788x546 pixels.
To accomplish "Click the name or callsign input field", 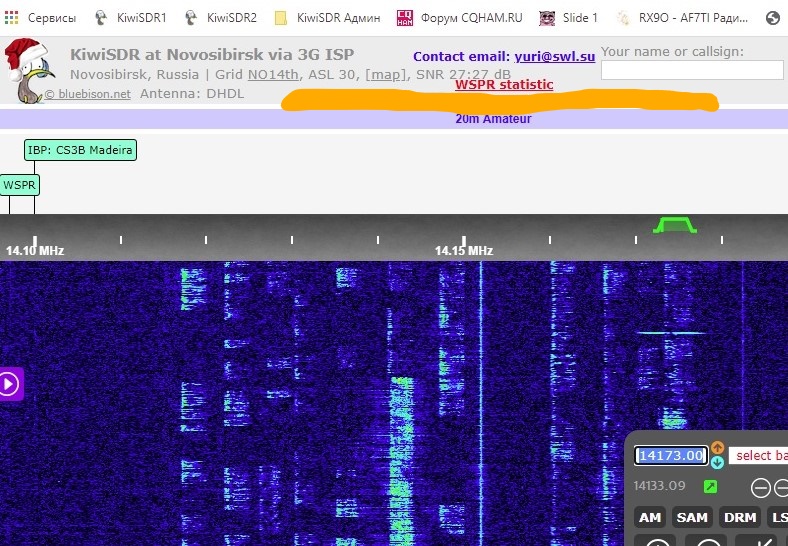I will [692, 70].
